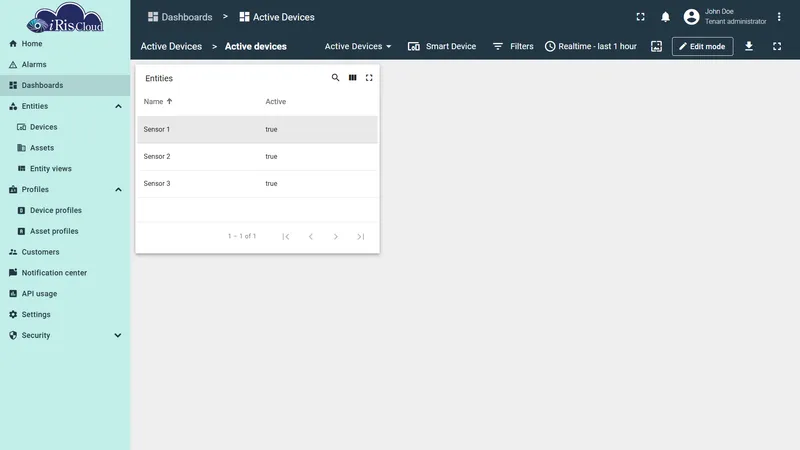Go to last page pagination icon
Image resolution: width=800 pixels, height=450 pixels.
pyautogui.click(x=361, y=236)
